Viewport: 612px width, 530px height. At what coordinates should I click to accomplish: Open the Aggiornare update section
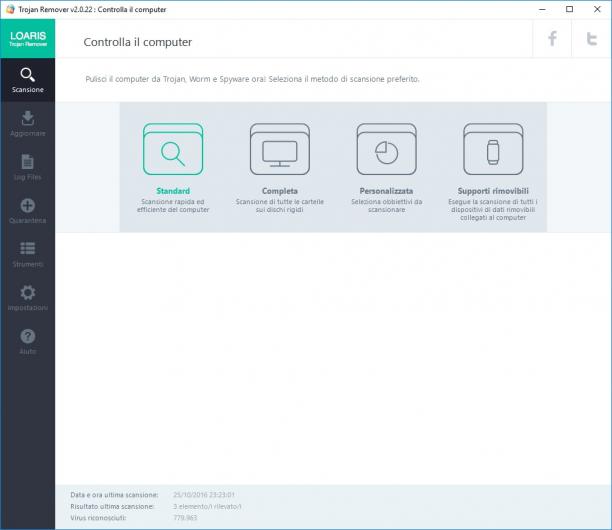(x=28, y=124)
